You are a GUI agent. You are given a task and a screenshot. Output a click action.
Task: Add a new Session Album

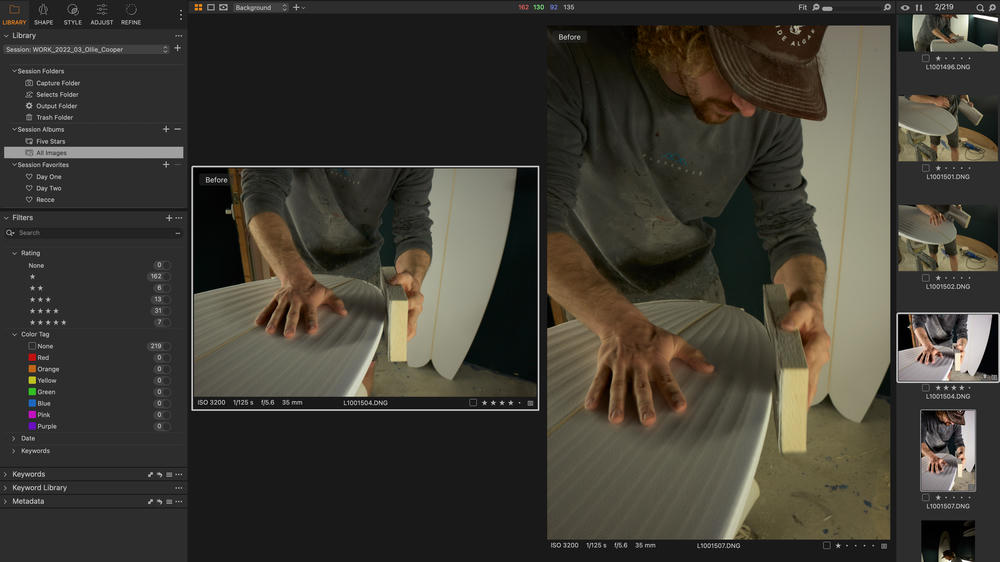pos(166,129)
